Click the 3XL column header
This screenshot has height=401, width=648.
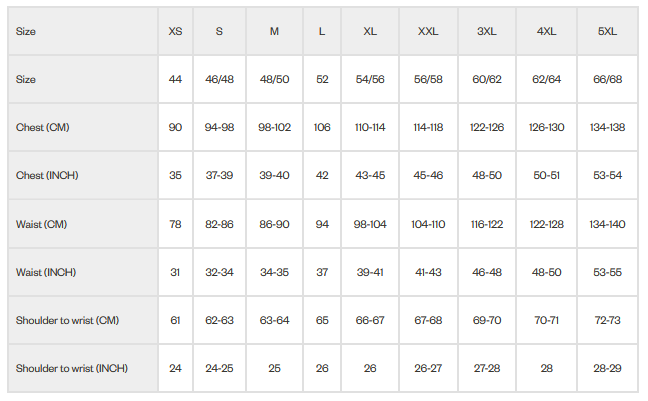click(x=487, y=31)
